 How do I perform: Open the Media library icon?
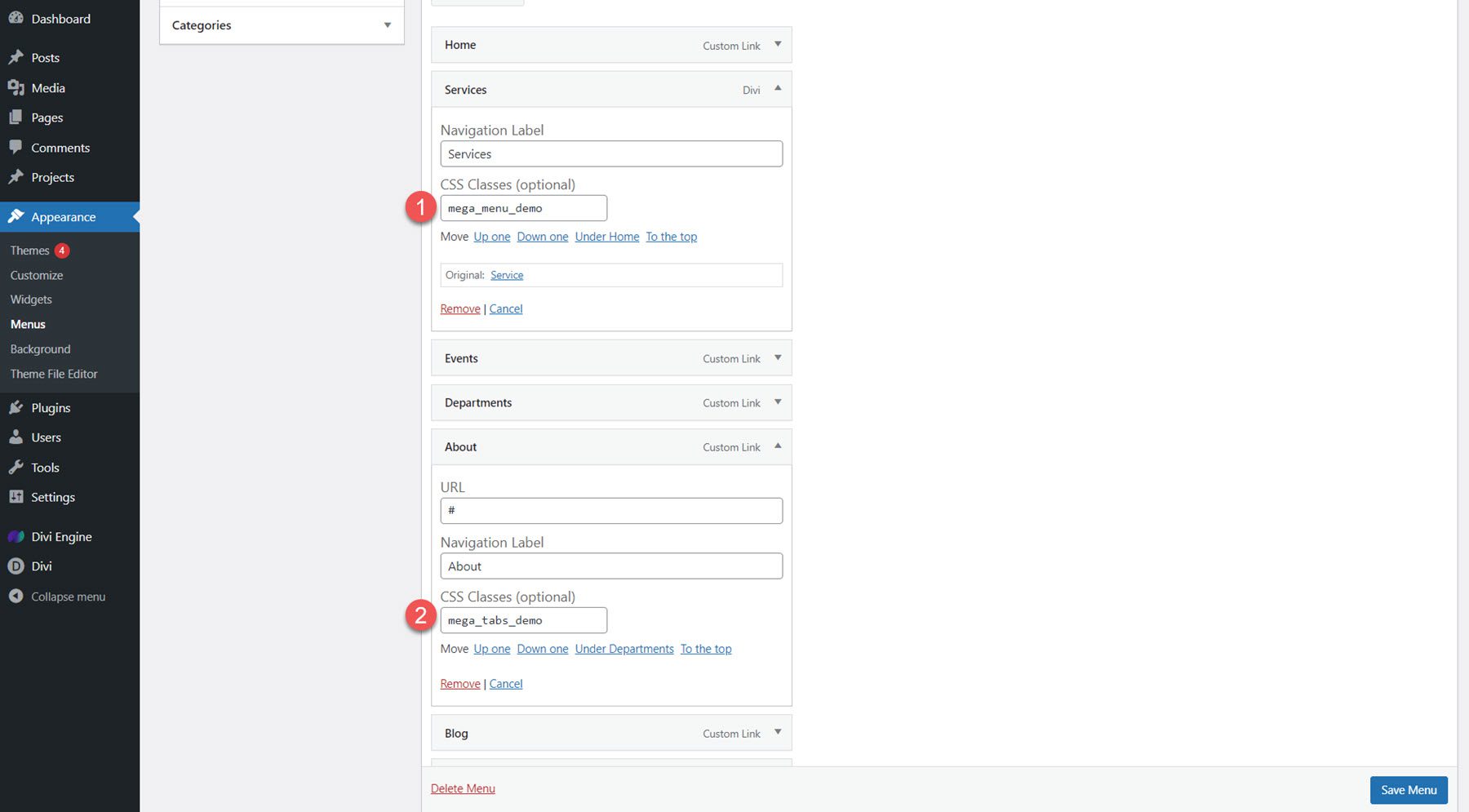coord(16,87)
